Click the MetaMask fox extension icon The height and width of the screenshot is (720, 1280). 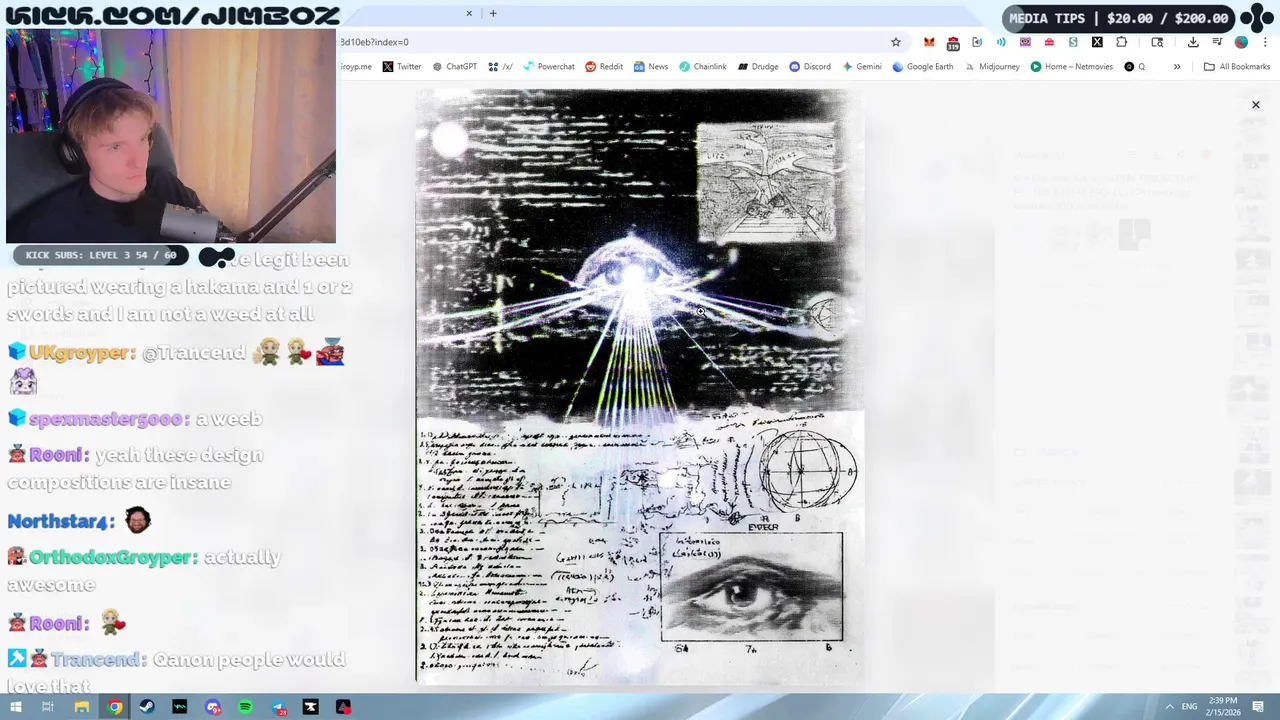coord(929,42)
